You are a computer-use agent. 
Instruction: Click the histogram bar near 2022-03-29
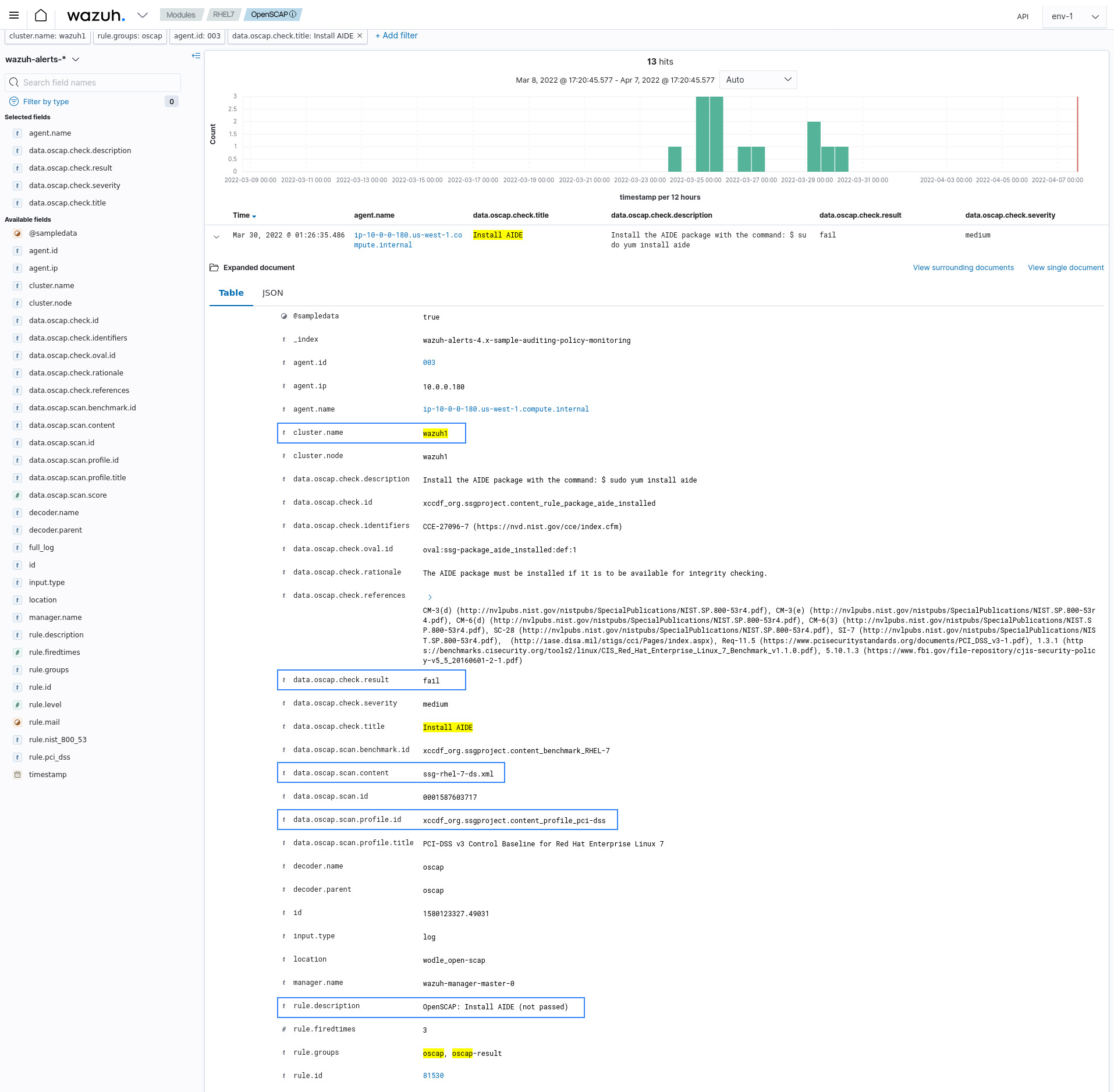tap(814, 147)
